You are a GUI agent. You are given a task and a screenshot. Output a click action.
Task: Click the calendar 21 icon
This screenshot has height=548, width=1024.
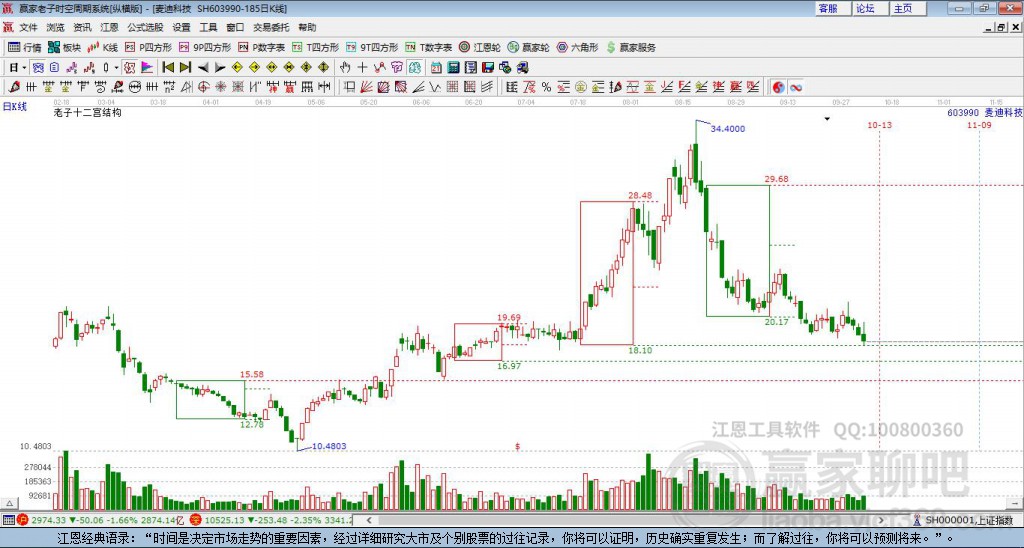click(x=436, y=67)
